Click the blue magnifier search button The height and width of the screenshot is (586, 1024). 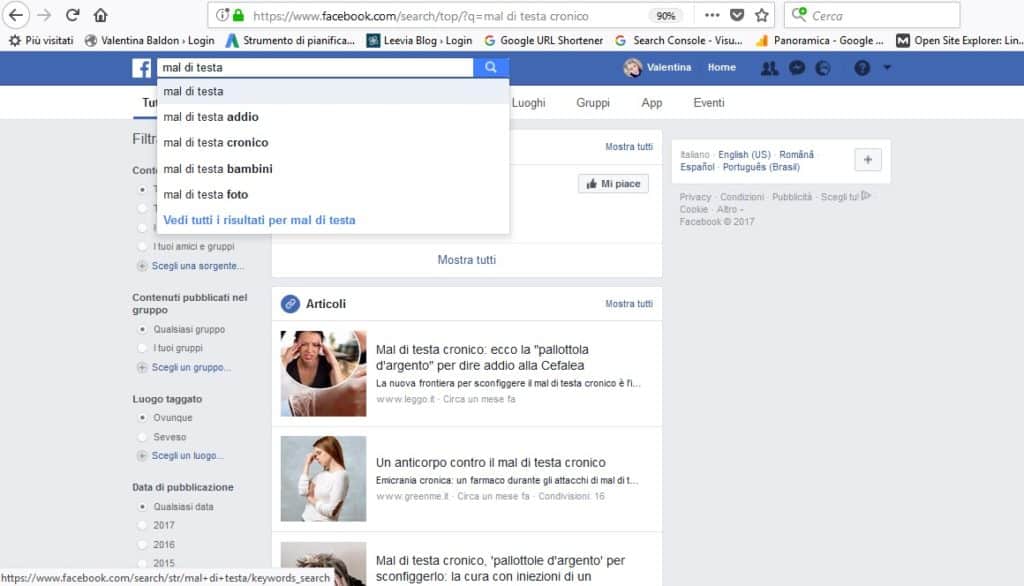tap(490, 67)
